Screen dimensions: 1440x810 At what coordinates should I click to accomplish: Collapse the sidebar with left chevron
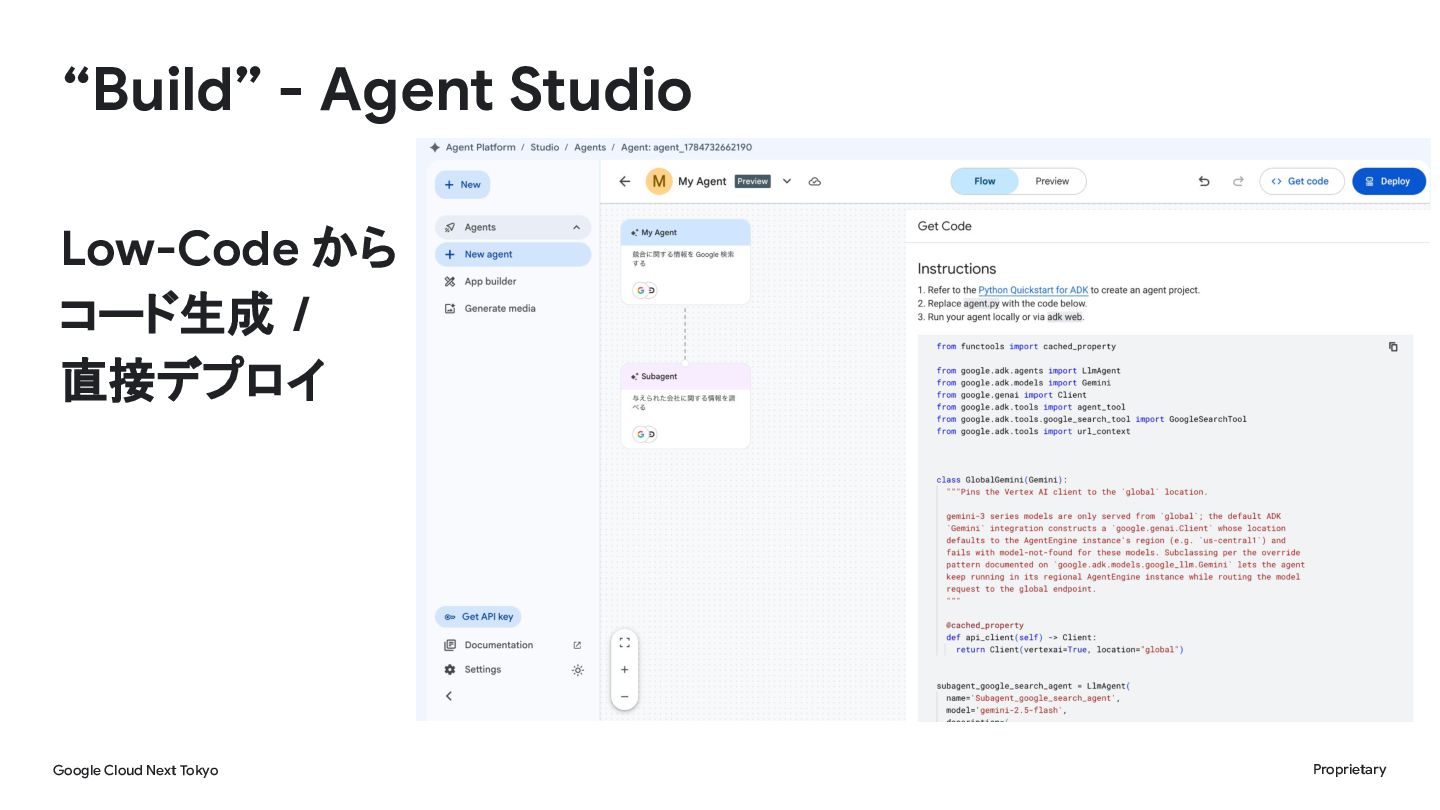449,696
